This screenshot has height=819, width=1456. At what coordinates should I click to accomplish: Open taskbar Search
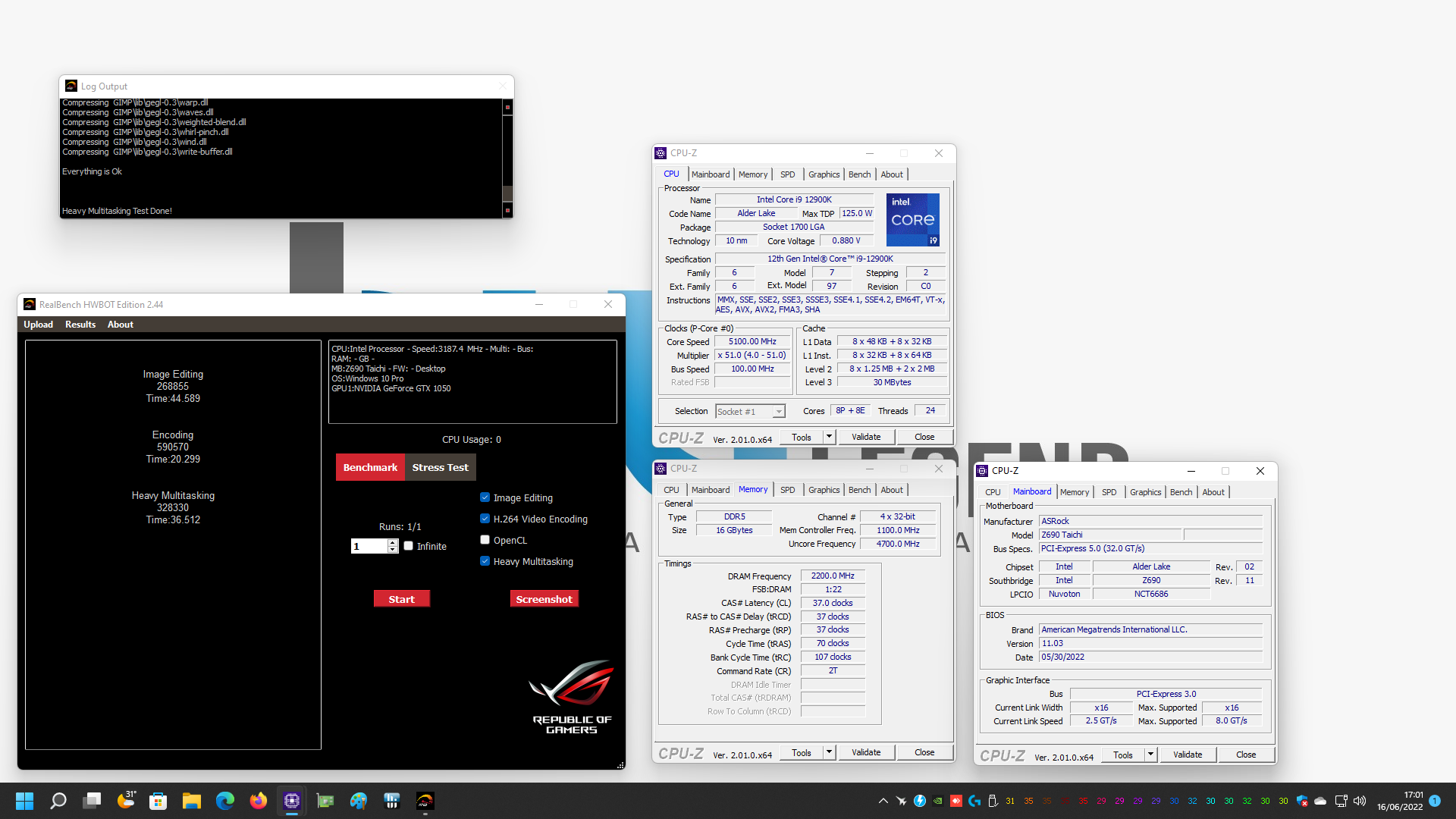[58, 801]
